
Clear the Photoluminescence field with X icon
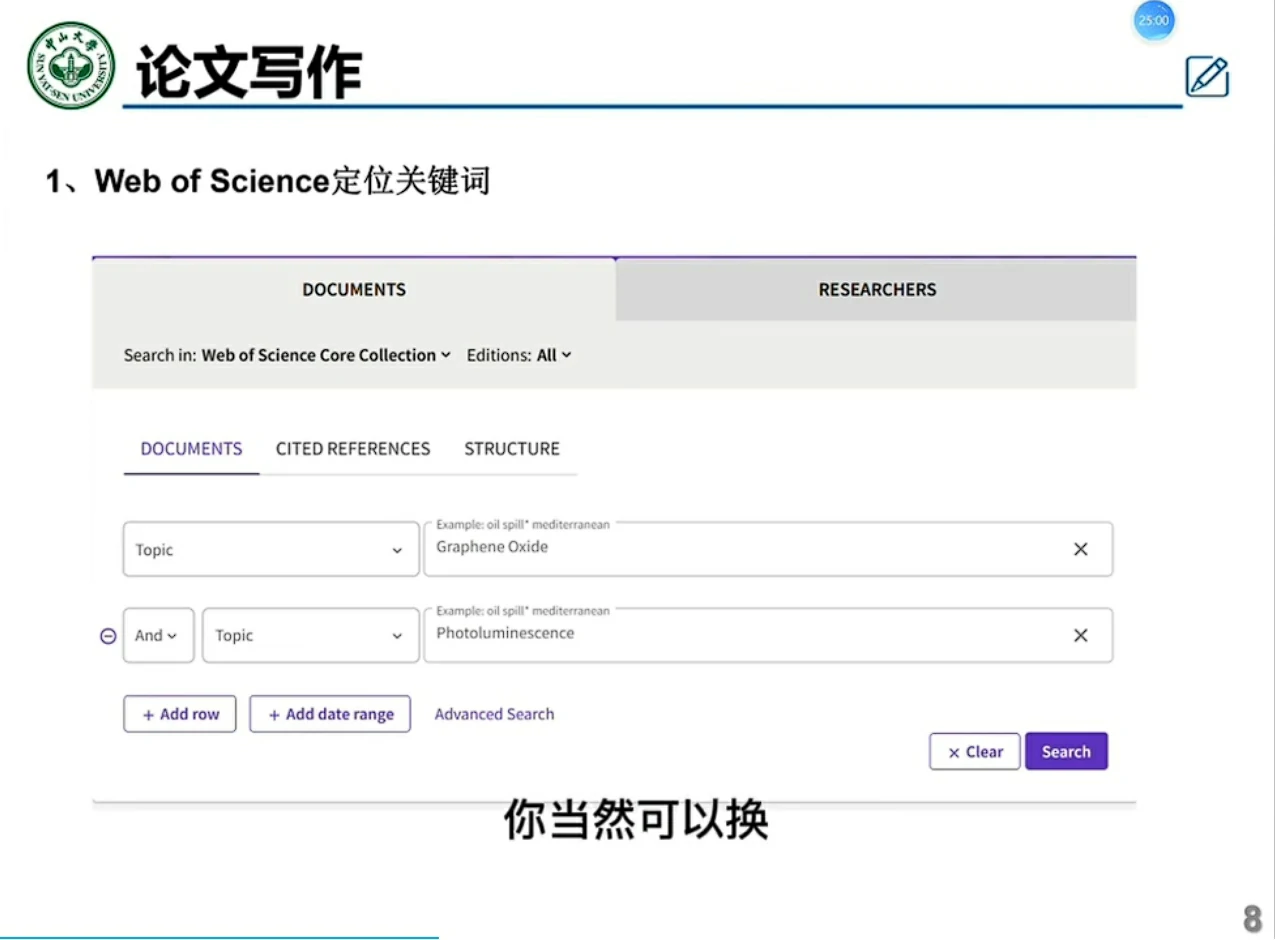1080,635
